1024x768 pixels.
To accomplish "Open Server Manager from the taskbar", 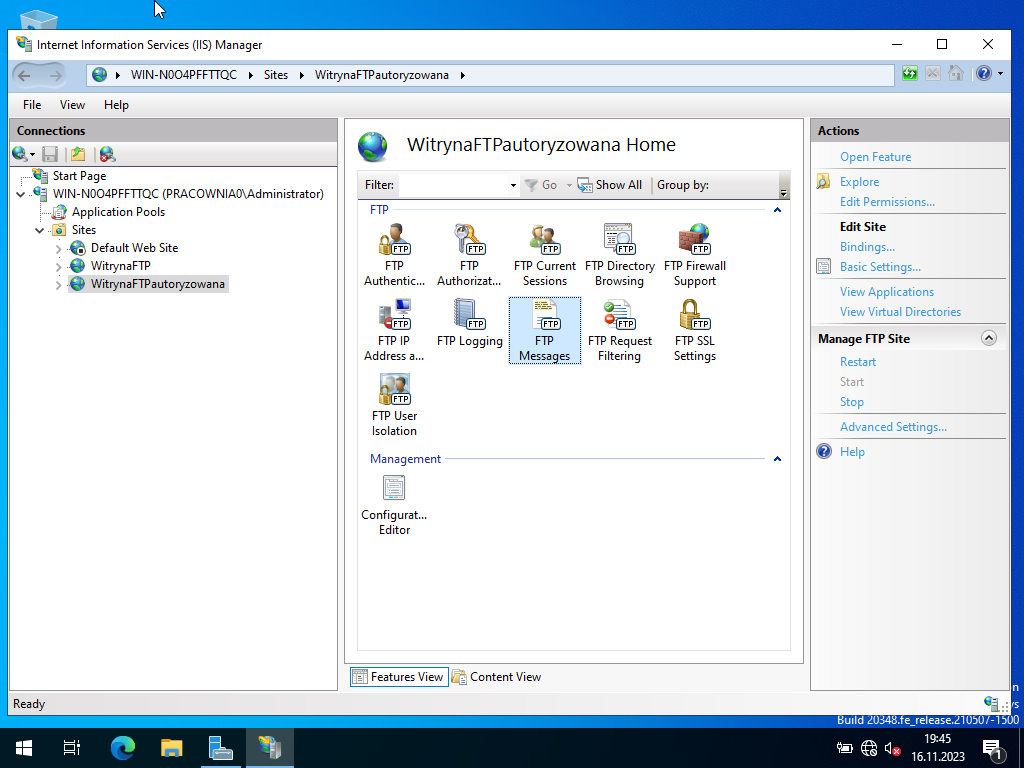I will pyautogui.click(x=220, y=747).
